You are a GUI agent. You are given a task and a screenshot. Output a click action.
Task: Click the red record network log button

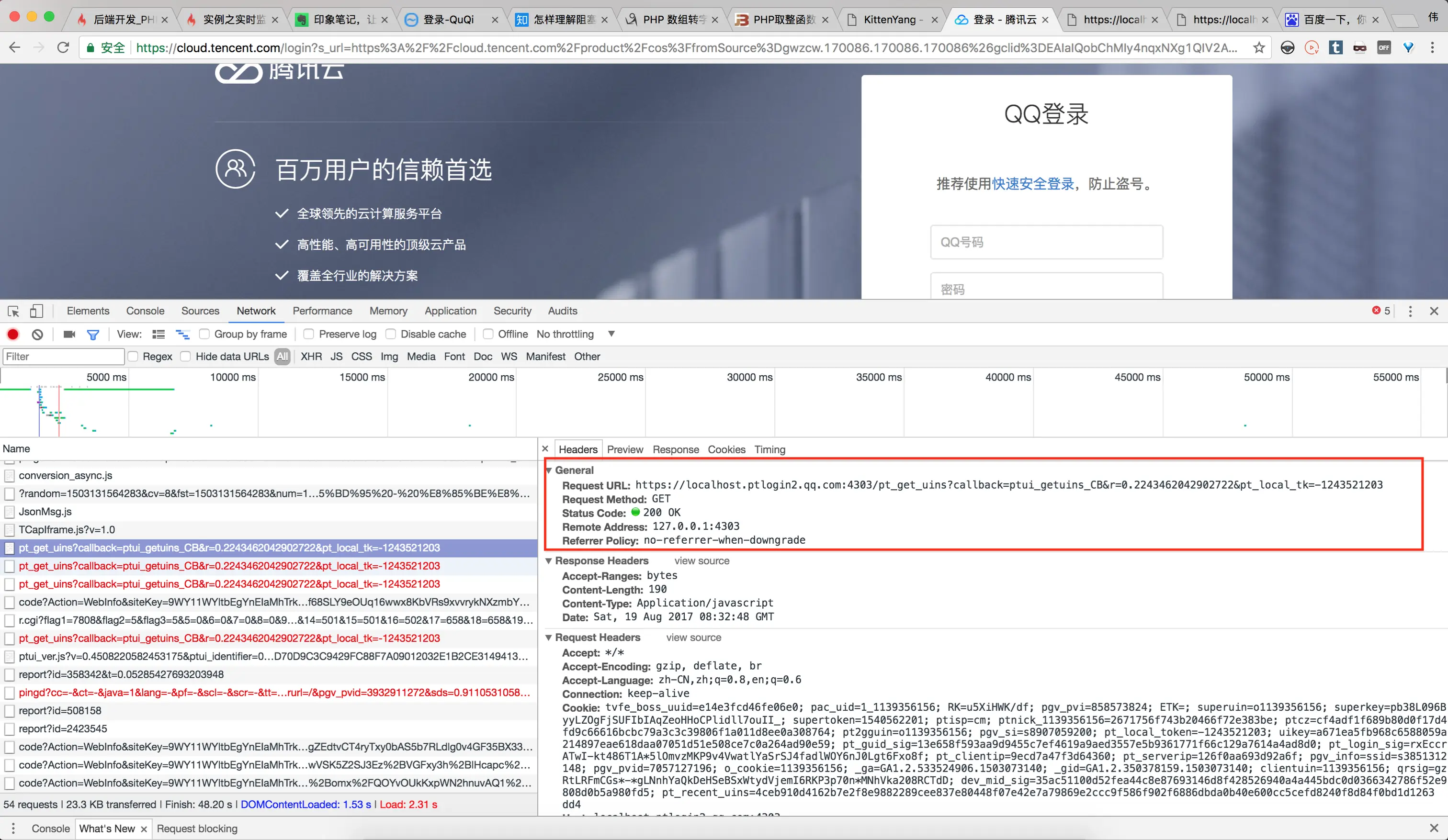(x=12, y=334)
